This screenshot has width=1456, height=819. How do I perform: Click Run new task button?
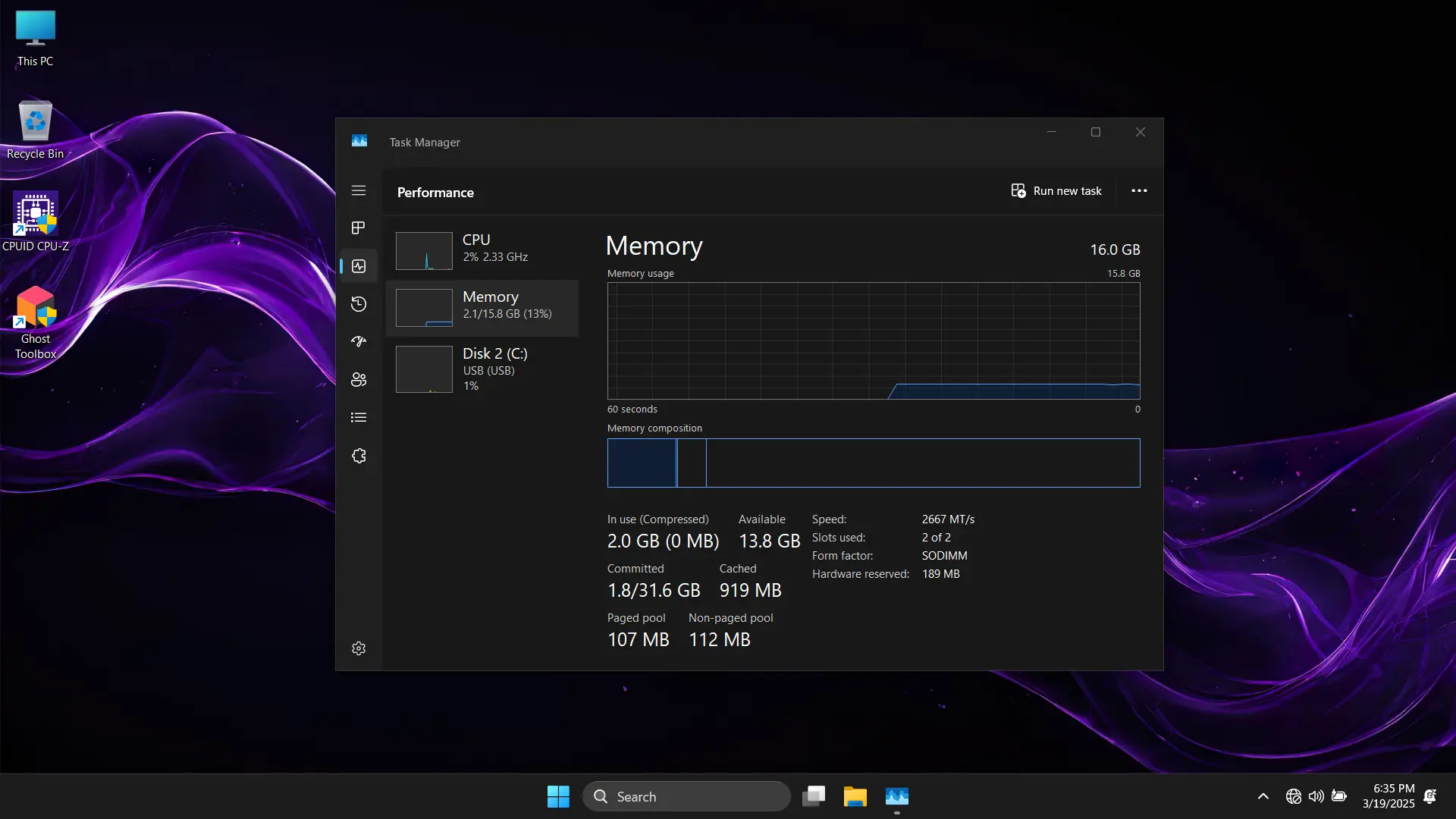click(x=1056, y=191)
